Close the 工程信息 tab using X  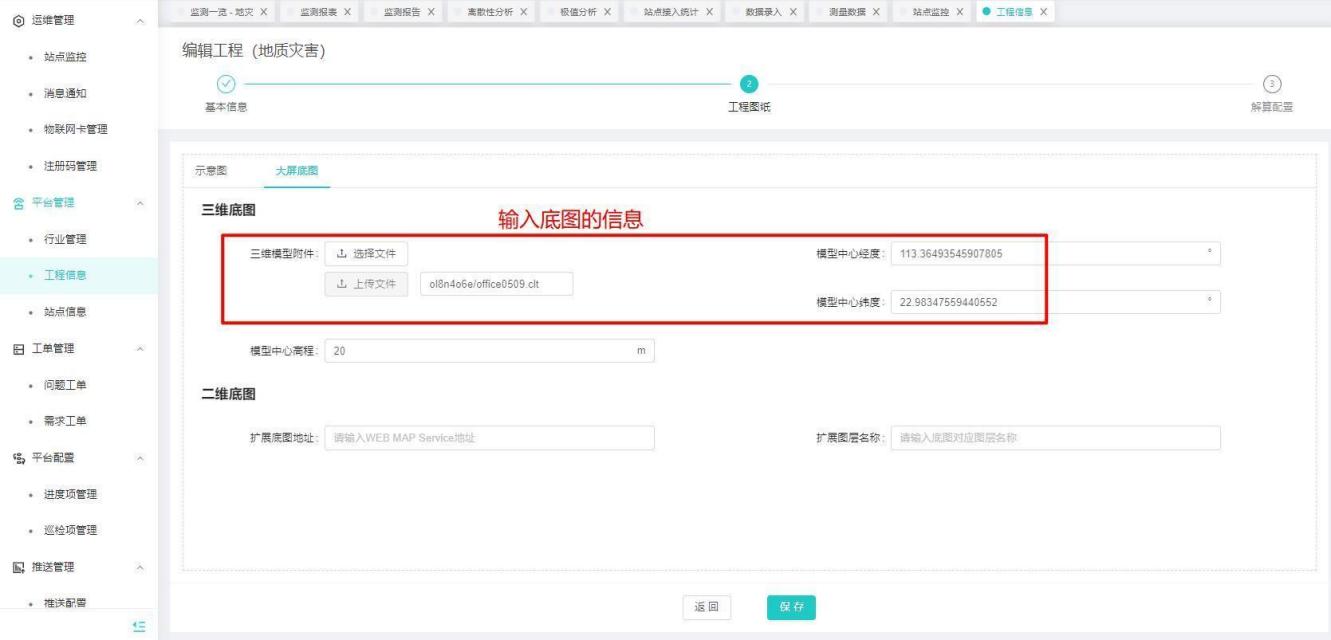pyautogui.click(x=1044, y=11)
